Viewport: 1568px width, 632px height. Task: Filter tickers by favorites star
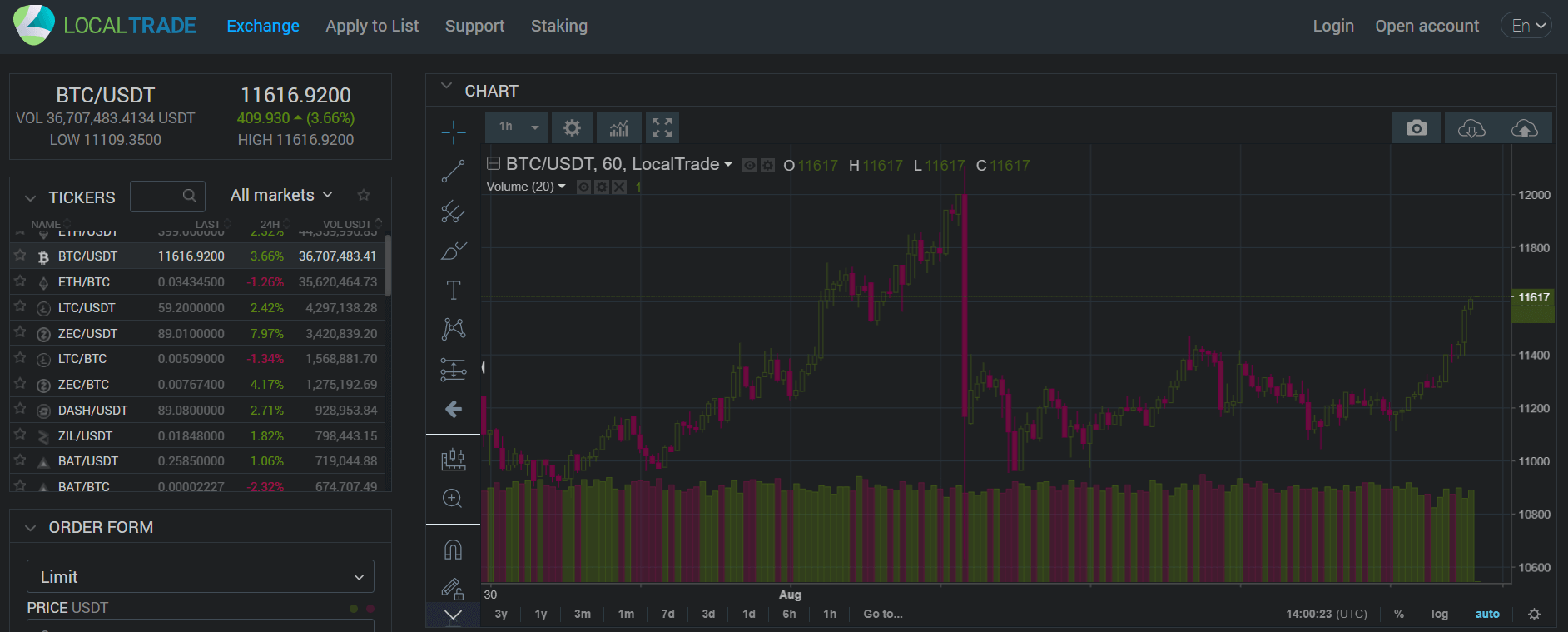tap(364, 195)
